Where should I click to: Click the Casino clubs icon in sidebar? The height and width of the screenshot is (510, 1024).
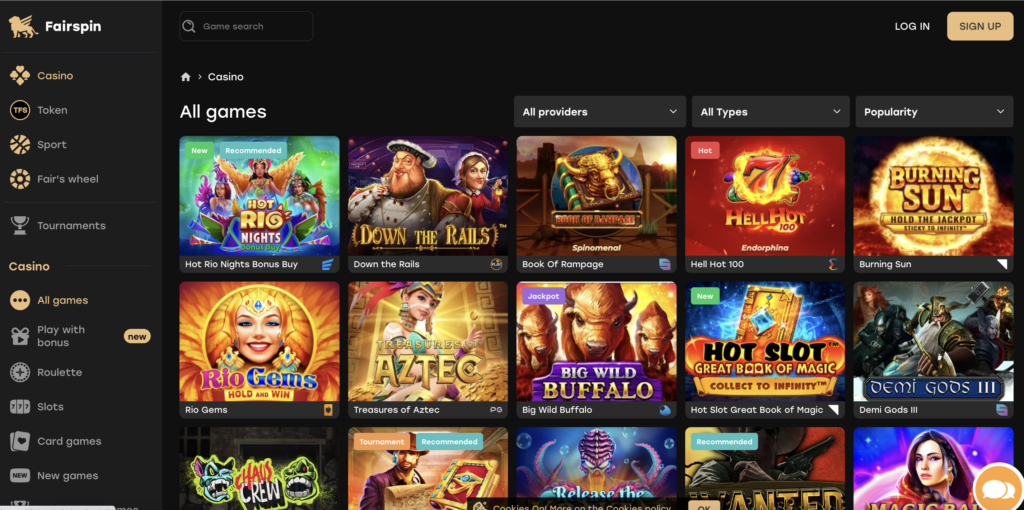pyautogui.click(x=20, y=76)
